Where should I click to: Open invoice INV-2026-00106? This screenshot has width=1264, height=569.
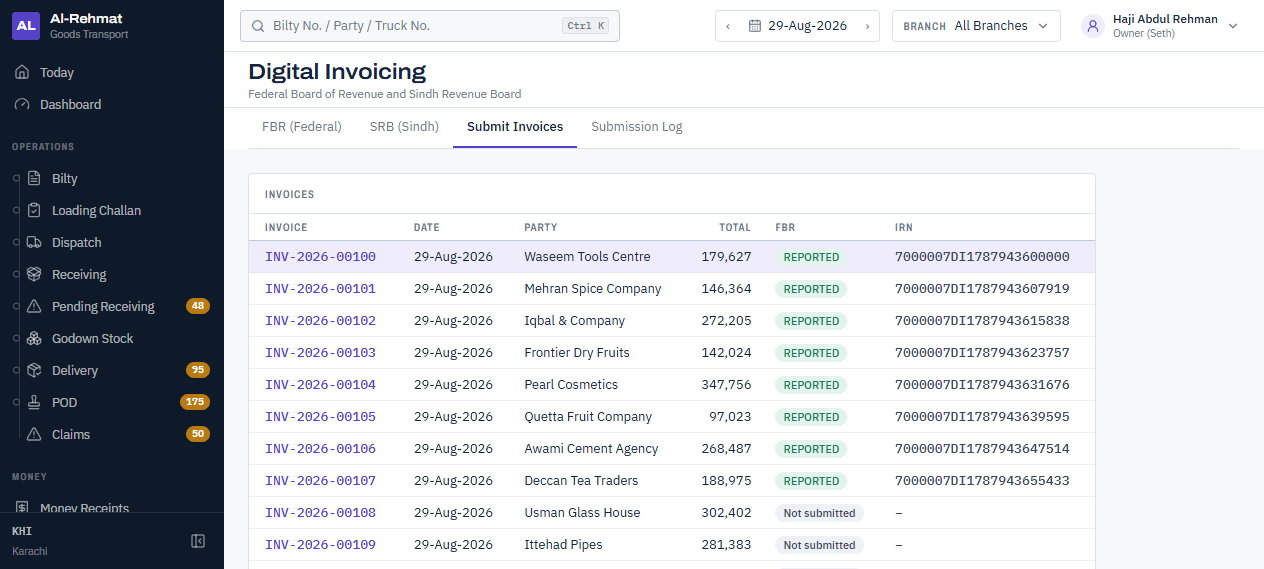point(320,449)
